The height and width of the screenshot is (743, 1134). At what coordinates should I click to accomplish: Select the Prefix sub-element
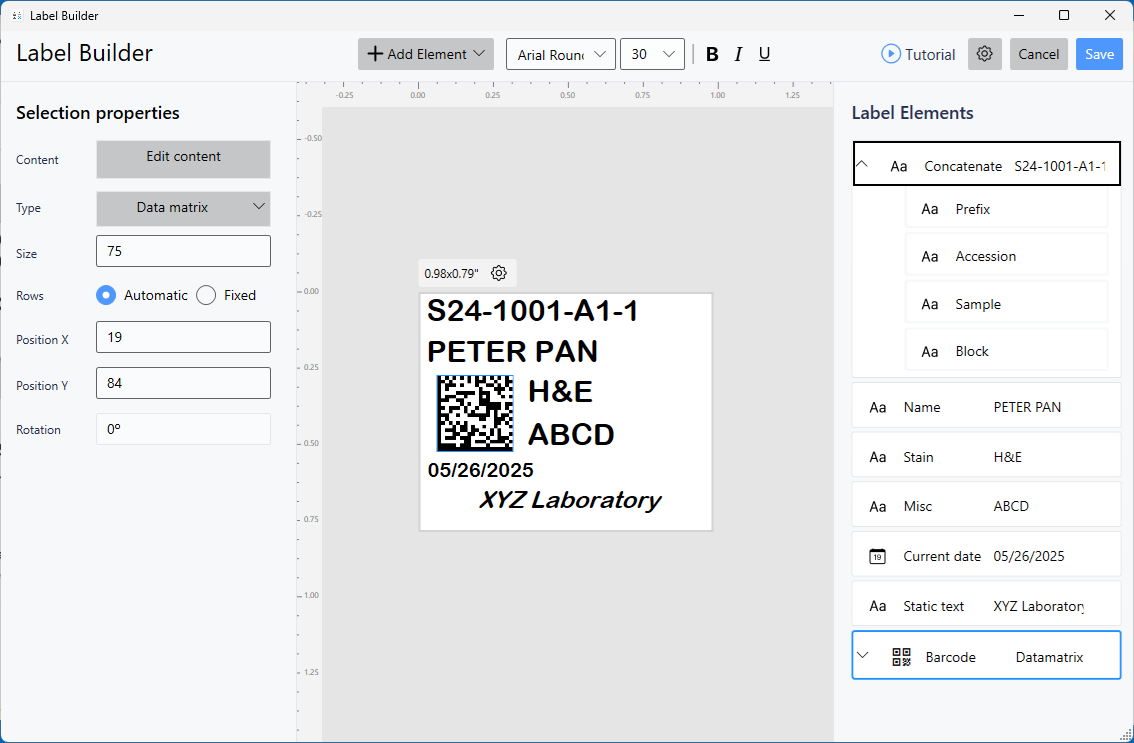1007,209
